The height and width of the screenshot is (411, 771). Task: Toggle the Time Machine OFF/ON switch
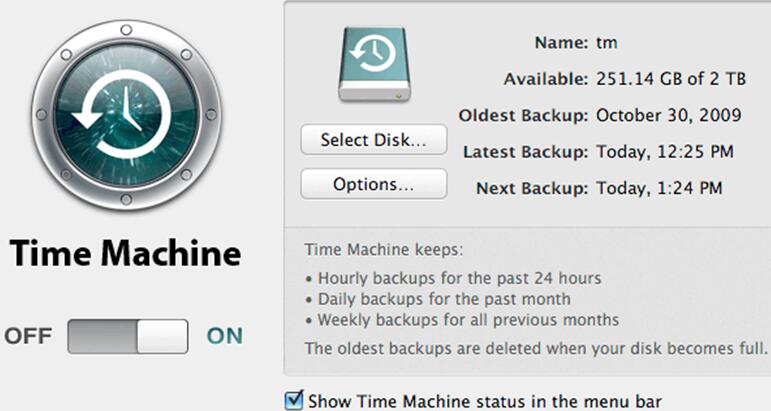coord(128,336)
